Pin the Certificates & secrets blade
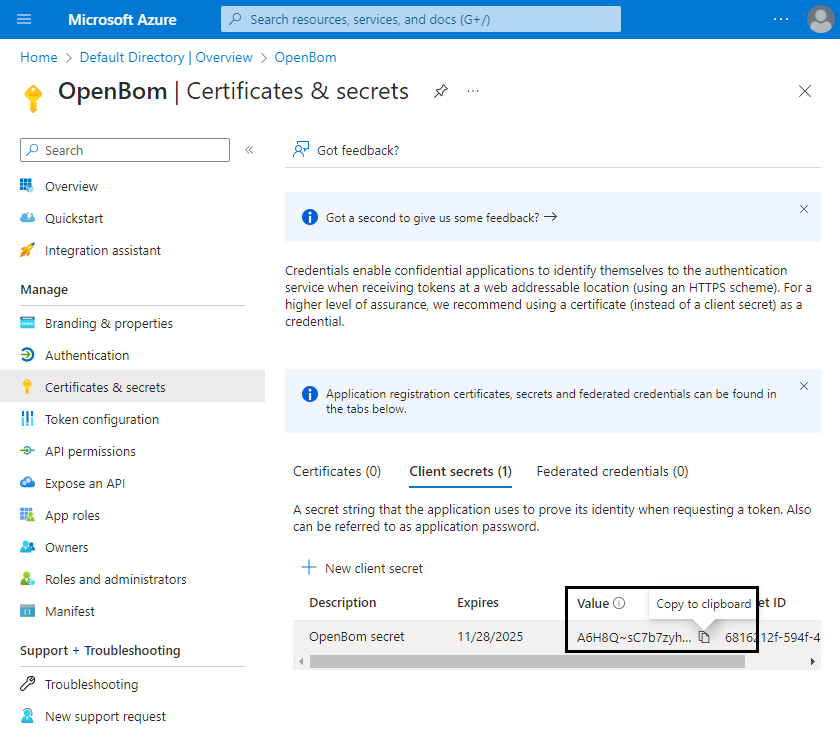Viewport: 840px width, 748px height. (440, 91)
